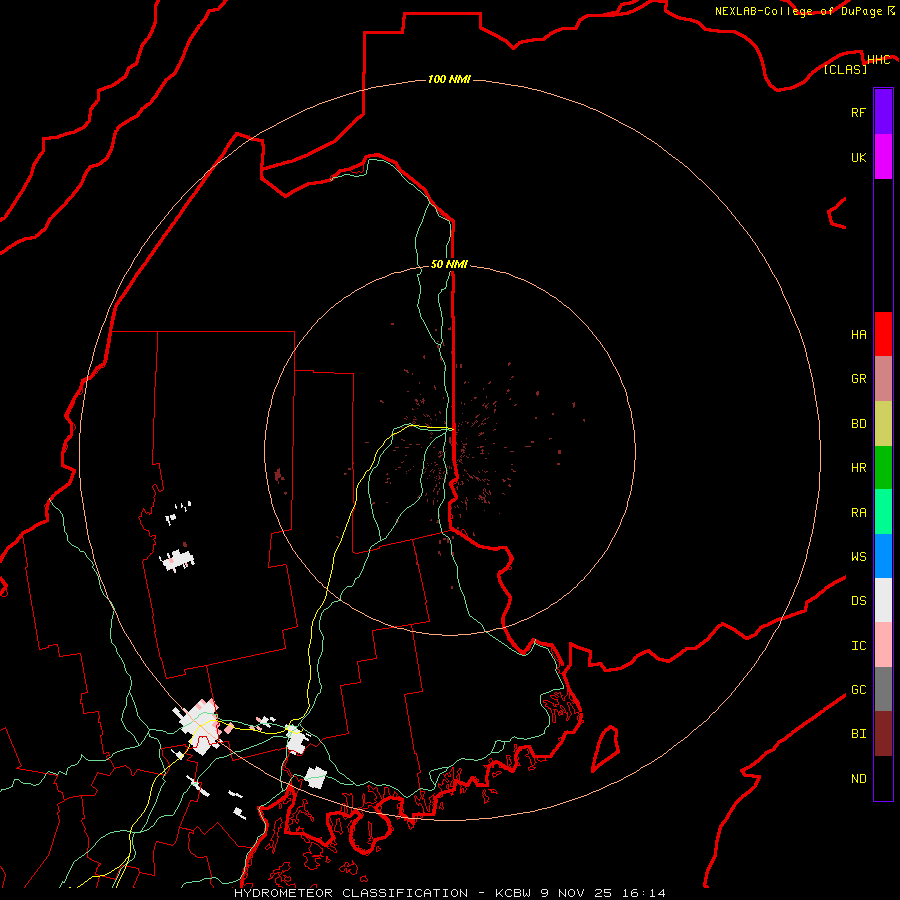Click the WS legend label
900x900 pixels.
point(858,557)
